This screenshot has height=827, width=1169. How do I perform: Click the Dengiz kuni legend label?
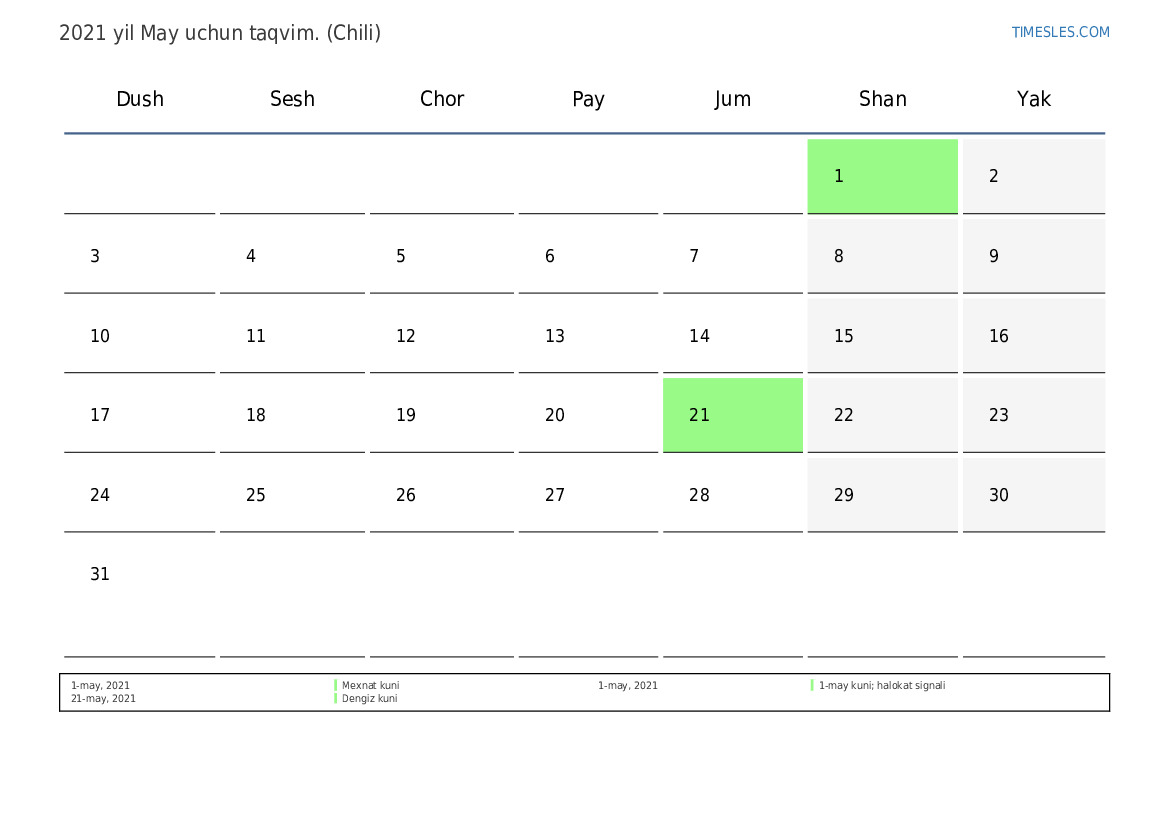click(370, 699)
